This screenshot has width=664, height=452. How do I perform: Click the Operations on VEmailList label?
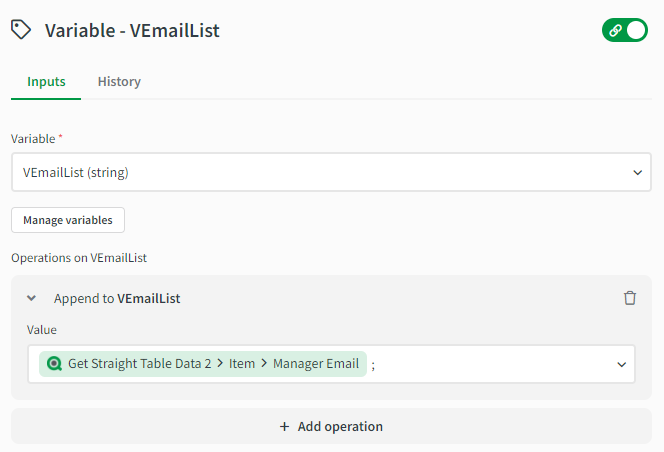[x=79, y=258]
